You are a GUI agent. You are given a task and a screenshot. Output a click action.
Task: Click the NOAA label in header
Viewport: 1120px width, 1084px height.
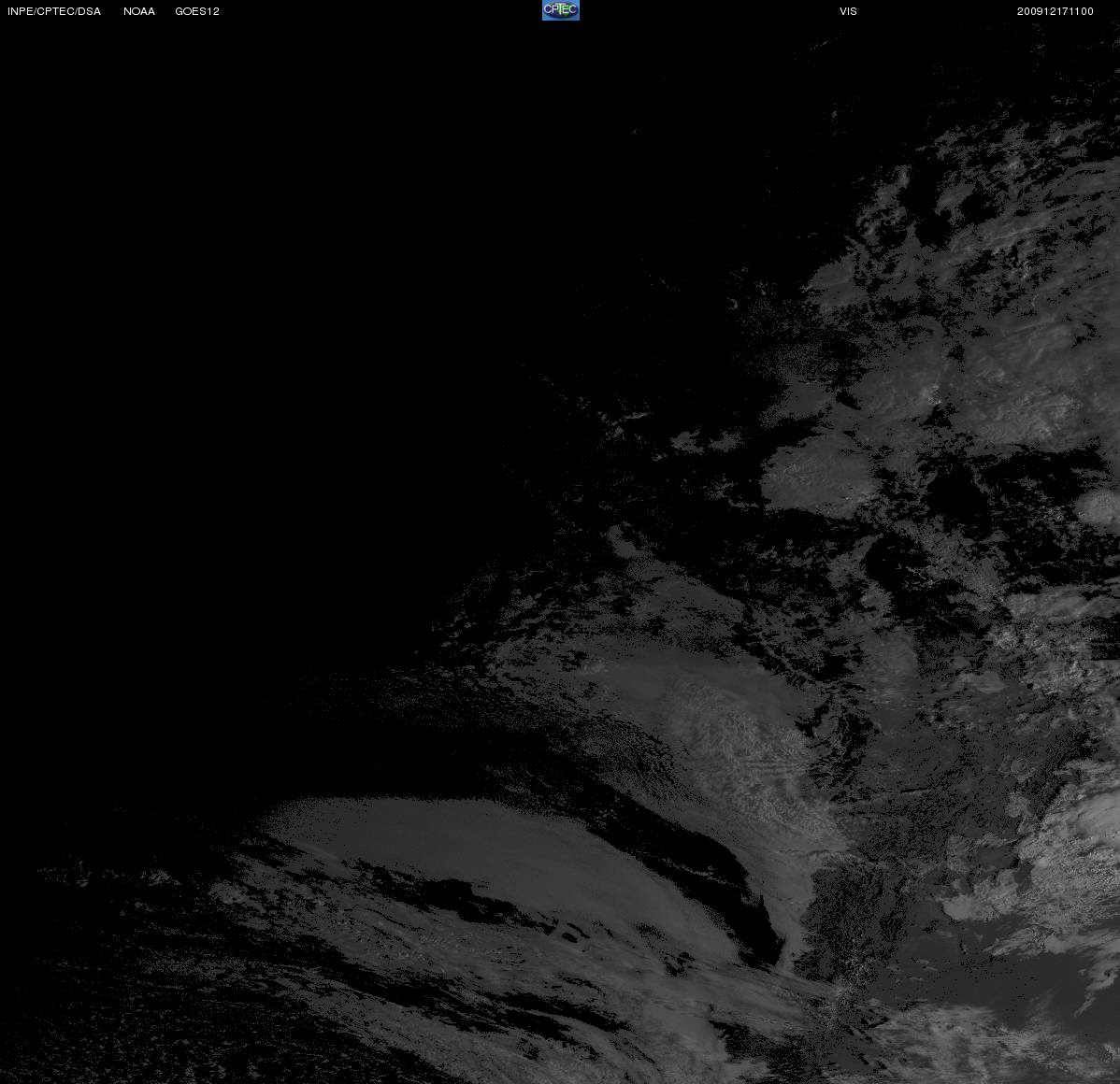(139, 11)
